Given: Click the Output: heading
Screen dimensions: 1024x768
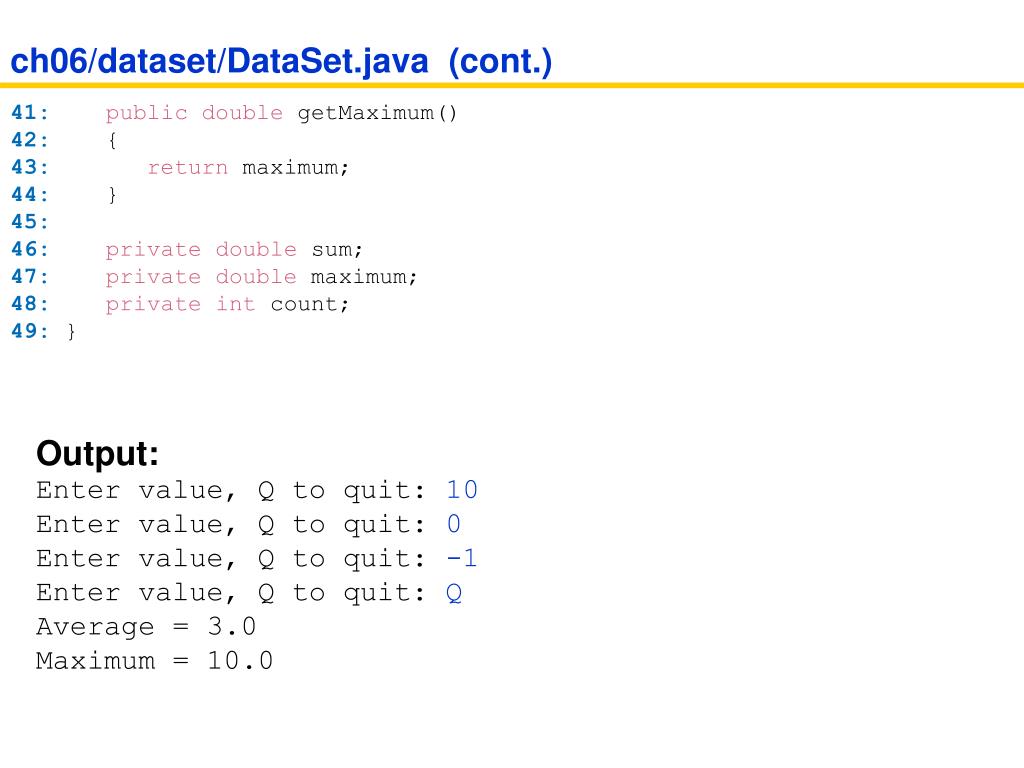Looking at the screenshot, I should click(x=97, y=454).
